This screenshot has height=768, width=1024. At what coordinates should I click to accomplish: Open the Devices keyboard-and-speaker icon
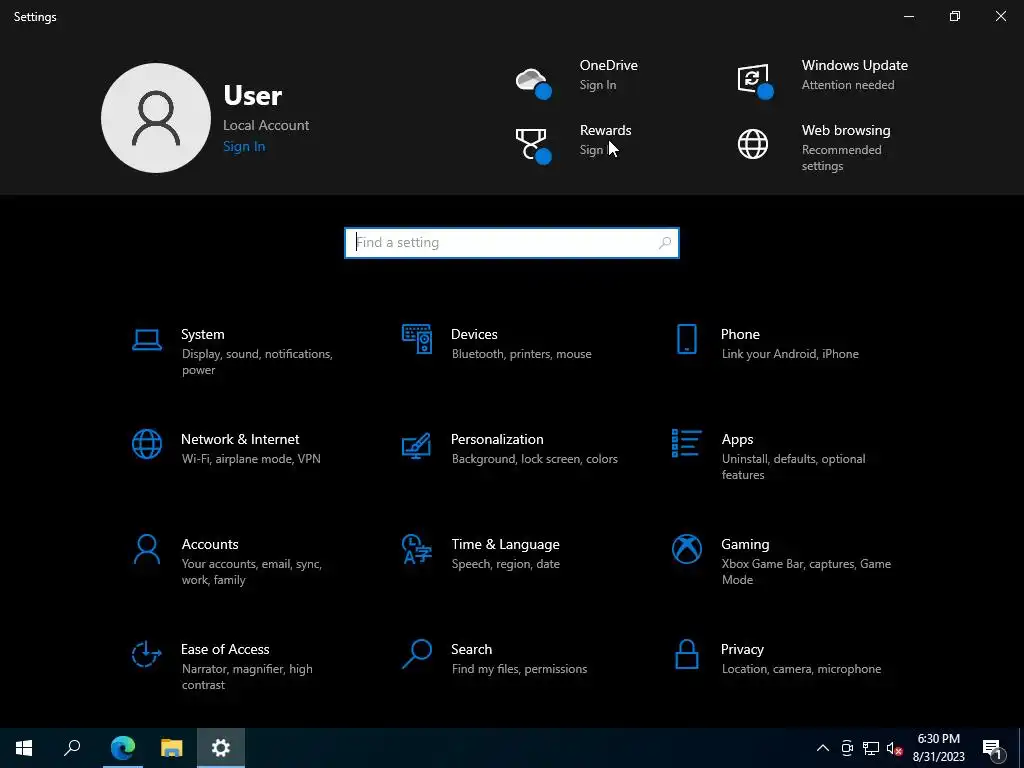tap(417, 340)
